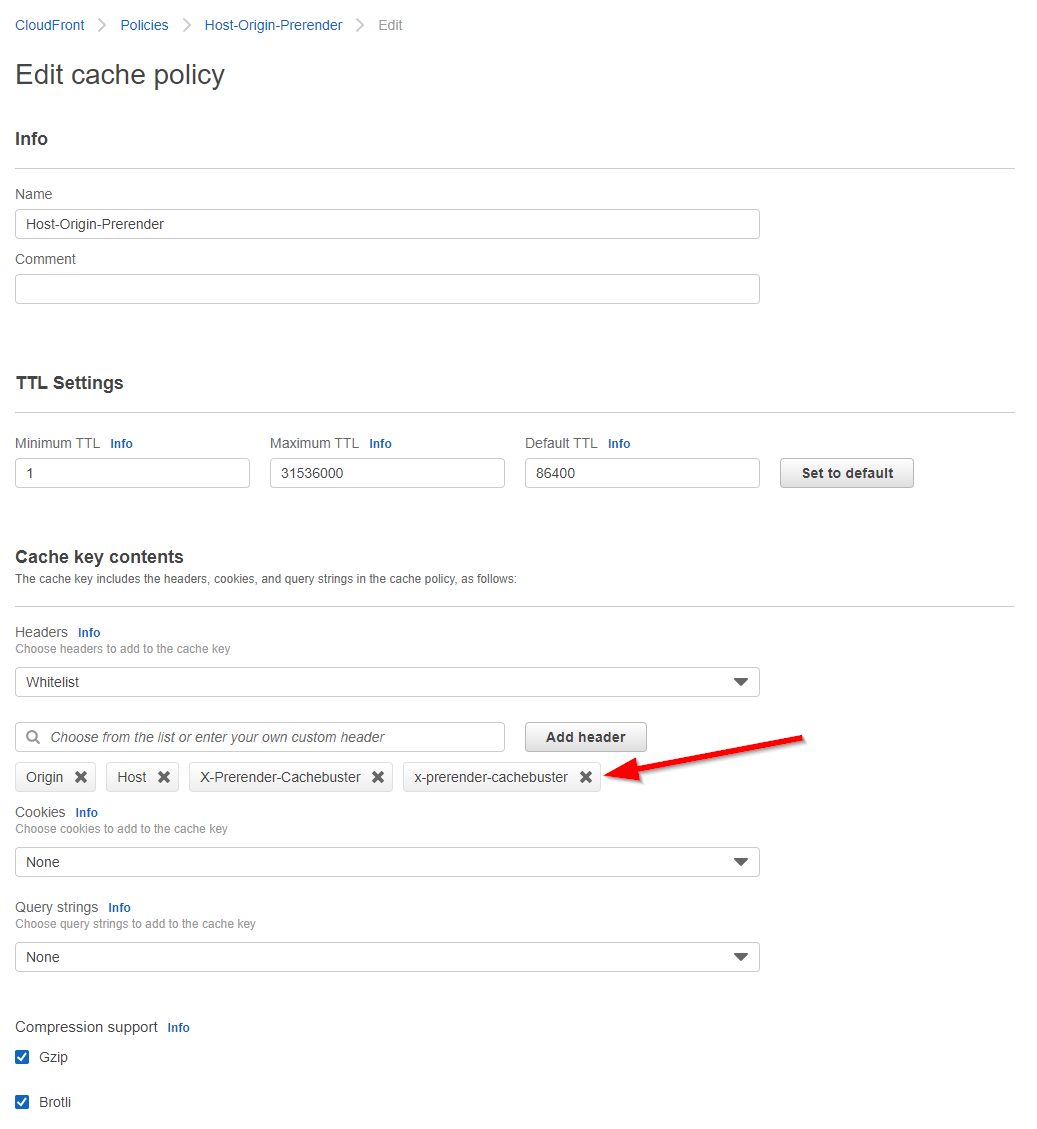Open the Minimum TTL Info link
1037x1129 pixels.
pyautogui.click(x=121, y=443)
